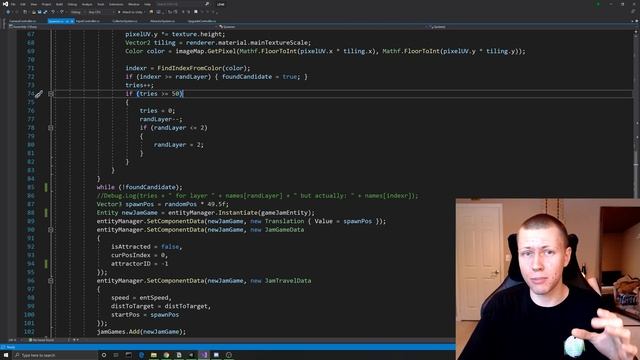The height and width of the screenshot is (360, 640).
Task: Click 'jamGames.Add(newJamGame);' line
Action: (141, 332)
